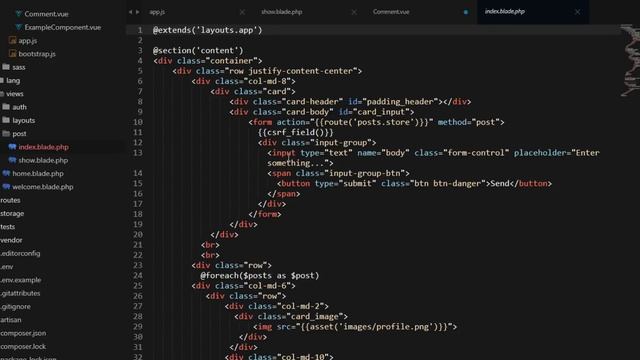Place cursor on @extends('layouts.app') line
Image resolution: width=640 pixels, height=360 pixels.
pyautogui.click(x=207, y=30)
